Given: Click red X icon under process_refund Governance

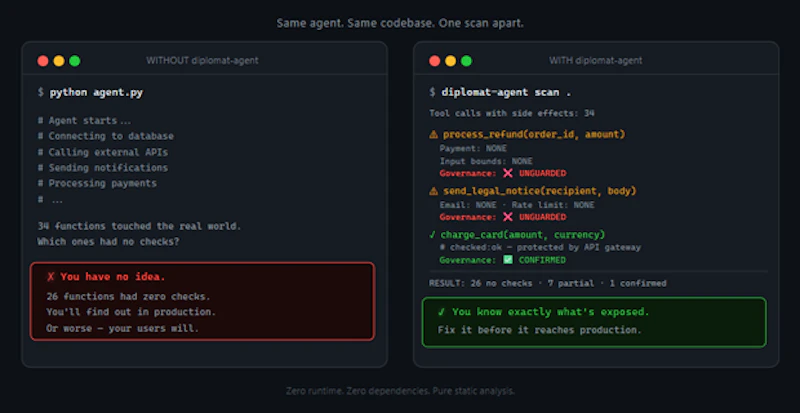Looking at the screenshot, I should pos(508,173).
